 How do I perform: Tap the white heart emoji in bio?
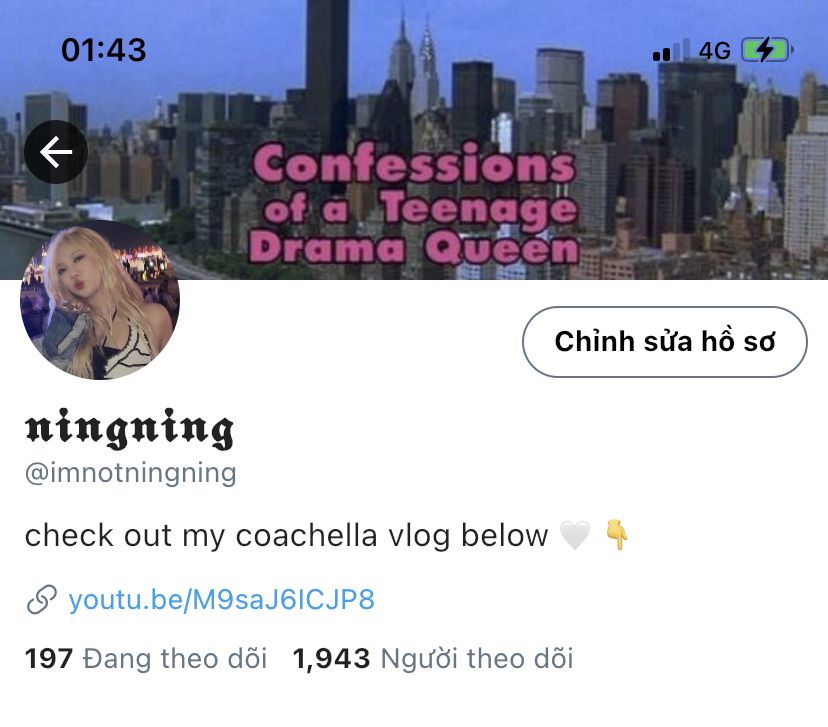click(575, 535)
